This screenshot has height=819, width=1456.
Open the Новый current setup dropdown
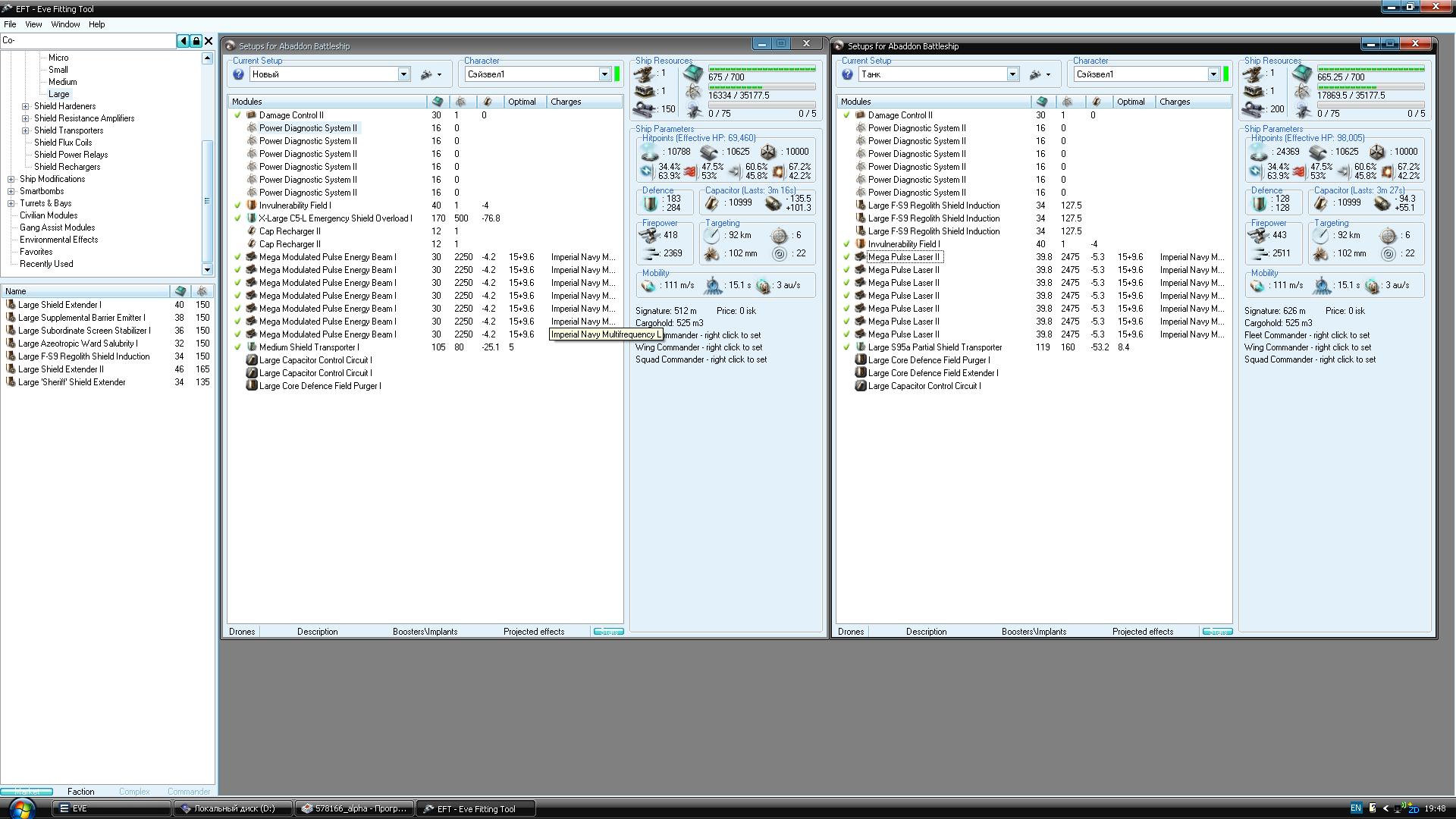403,74
